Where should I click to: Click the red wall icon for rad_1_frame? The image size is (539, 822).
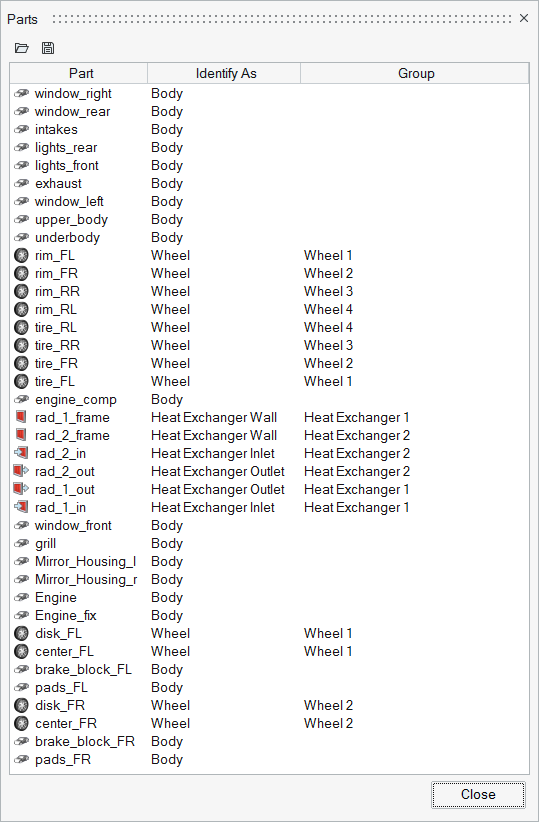pos(21,418)
